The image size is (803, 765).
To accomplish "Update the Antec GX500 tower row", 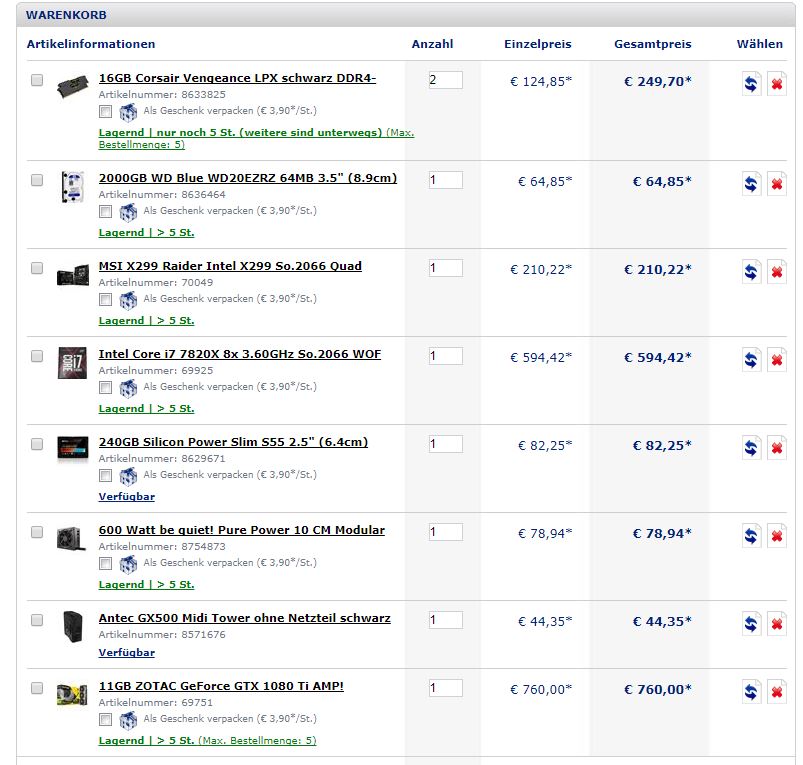I will tap(751, 624).
